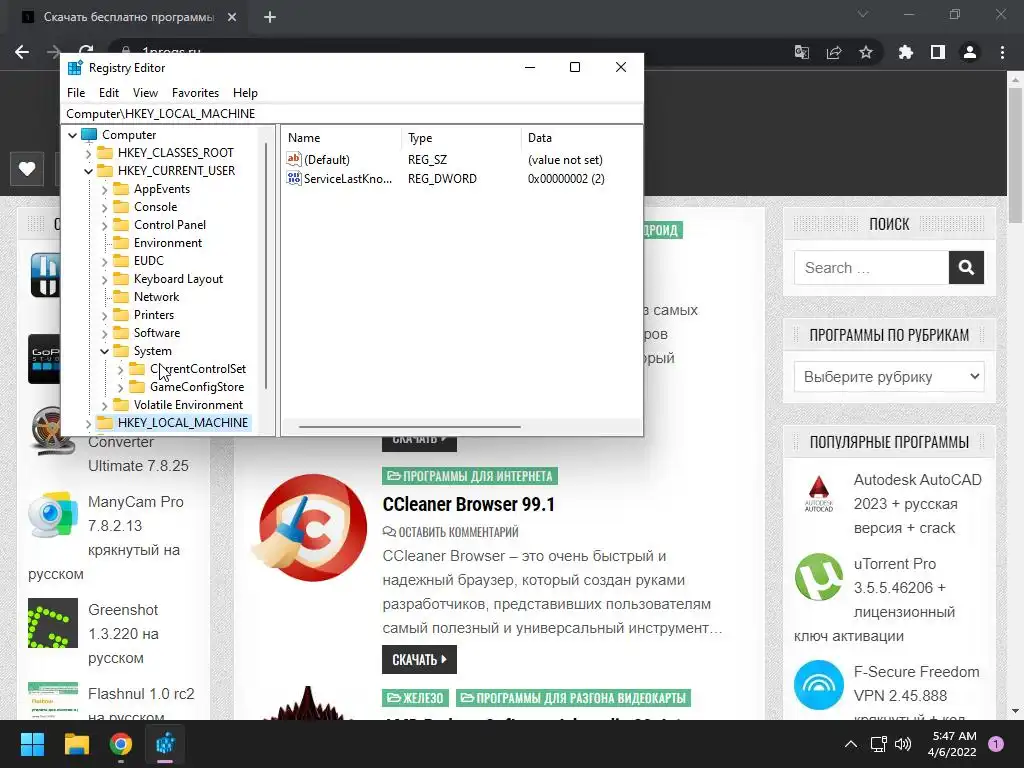Open the Help menu in Registry Editor
Viewport: 1024px width, 768px height.
(245, 93)
